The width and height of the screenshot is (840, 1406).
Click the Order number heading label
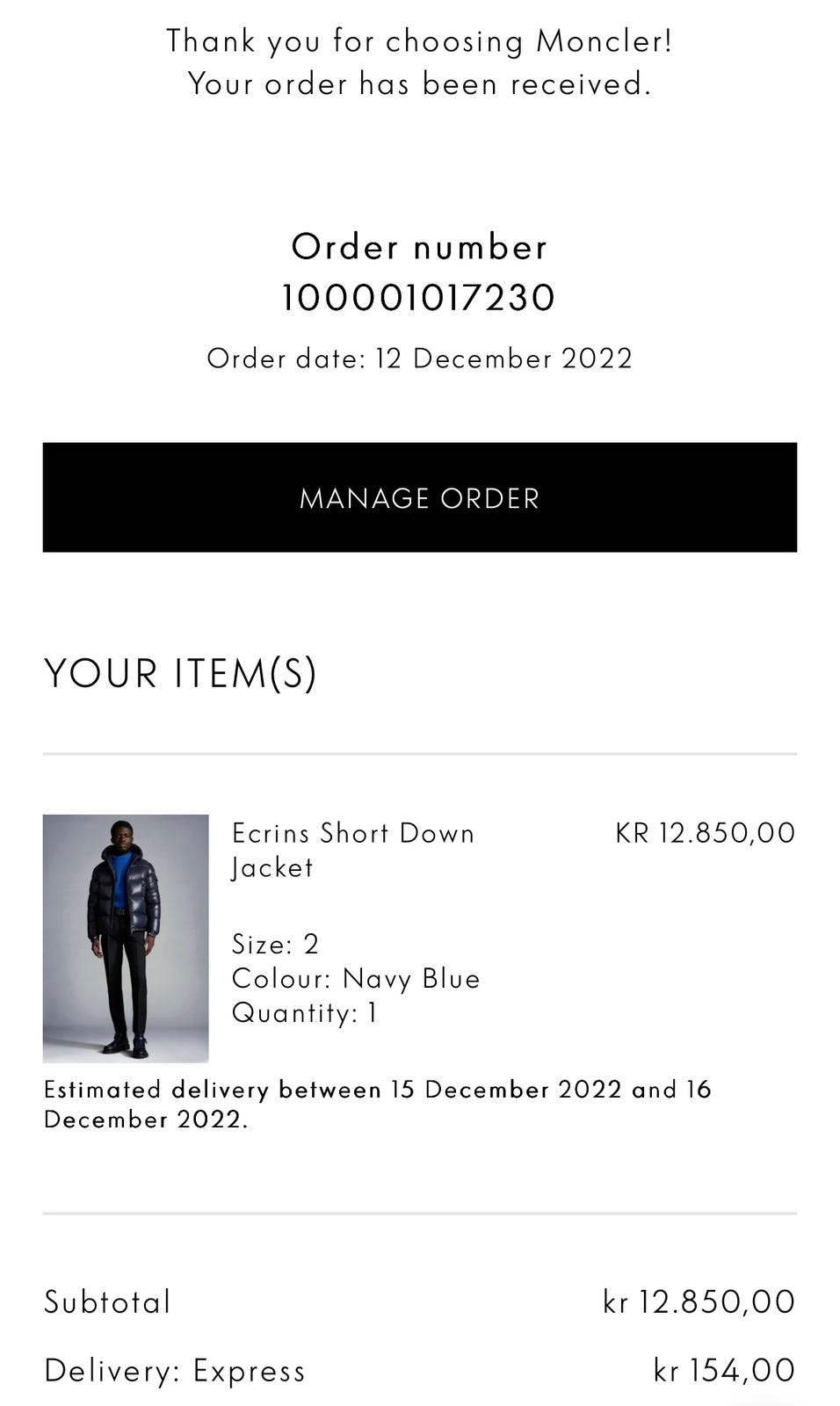point(419,247)
